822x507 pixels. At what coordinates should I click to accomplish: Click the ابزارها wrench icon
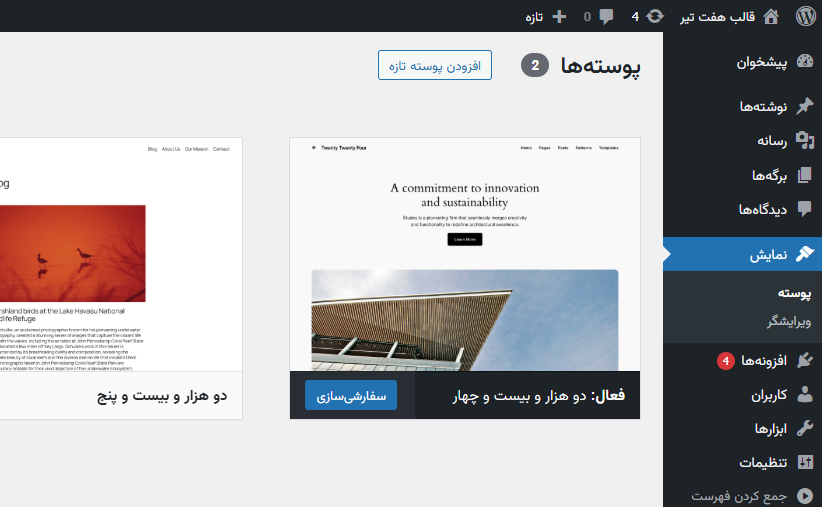805,428
